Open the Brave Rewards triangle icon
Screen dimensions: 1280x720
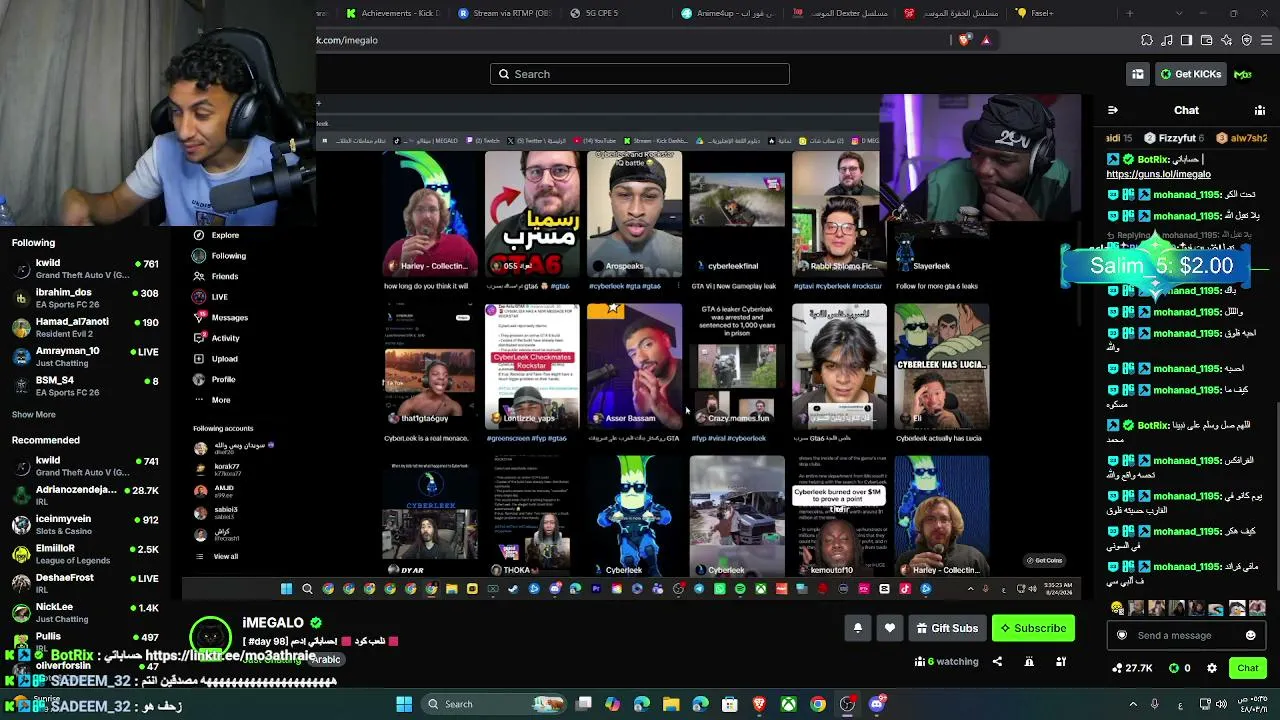986,40
